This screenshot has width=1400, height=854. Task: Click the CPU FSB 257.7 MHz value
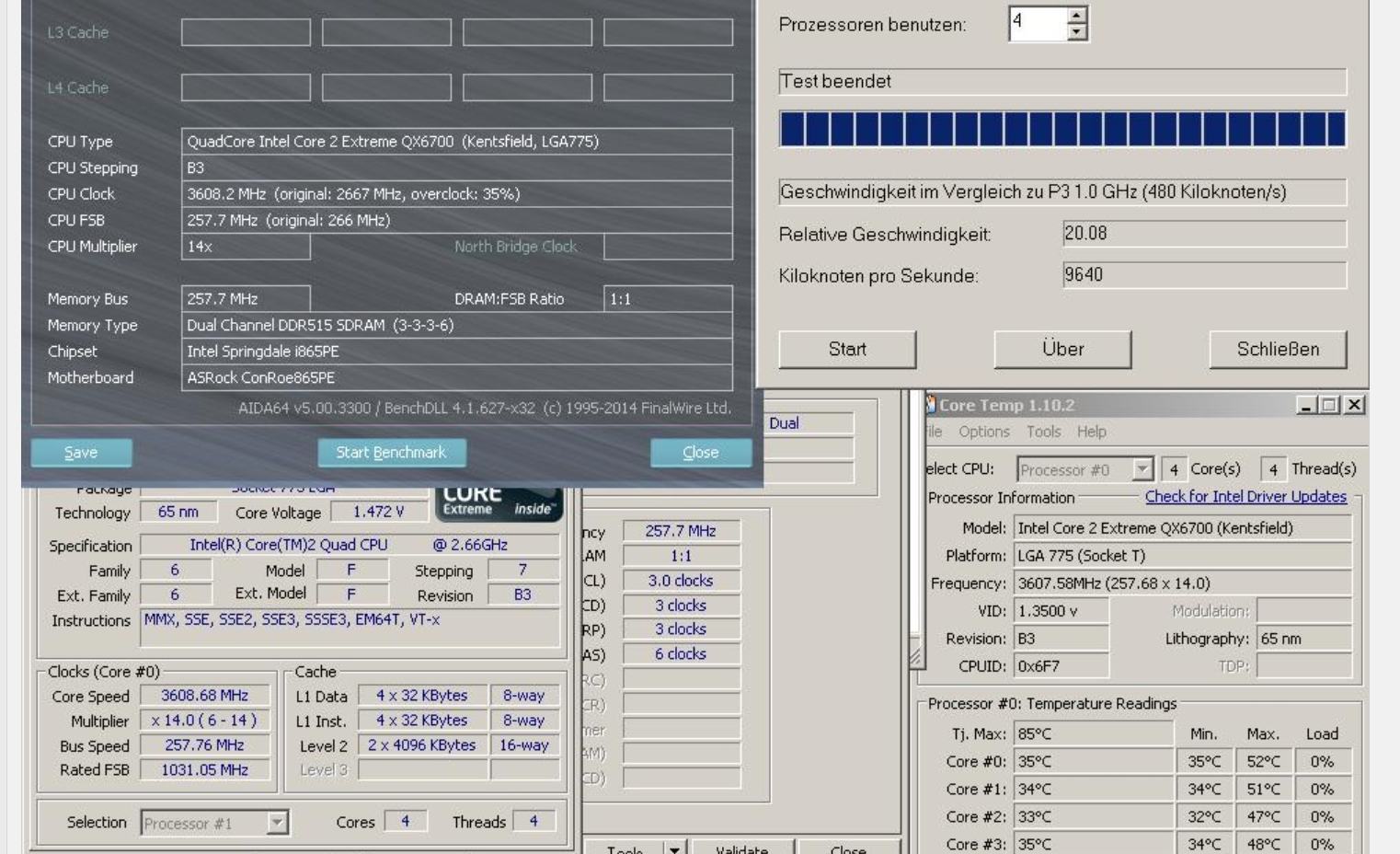click(457, 221)
